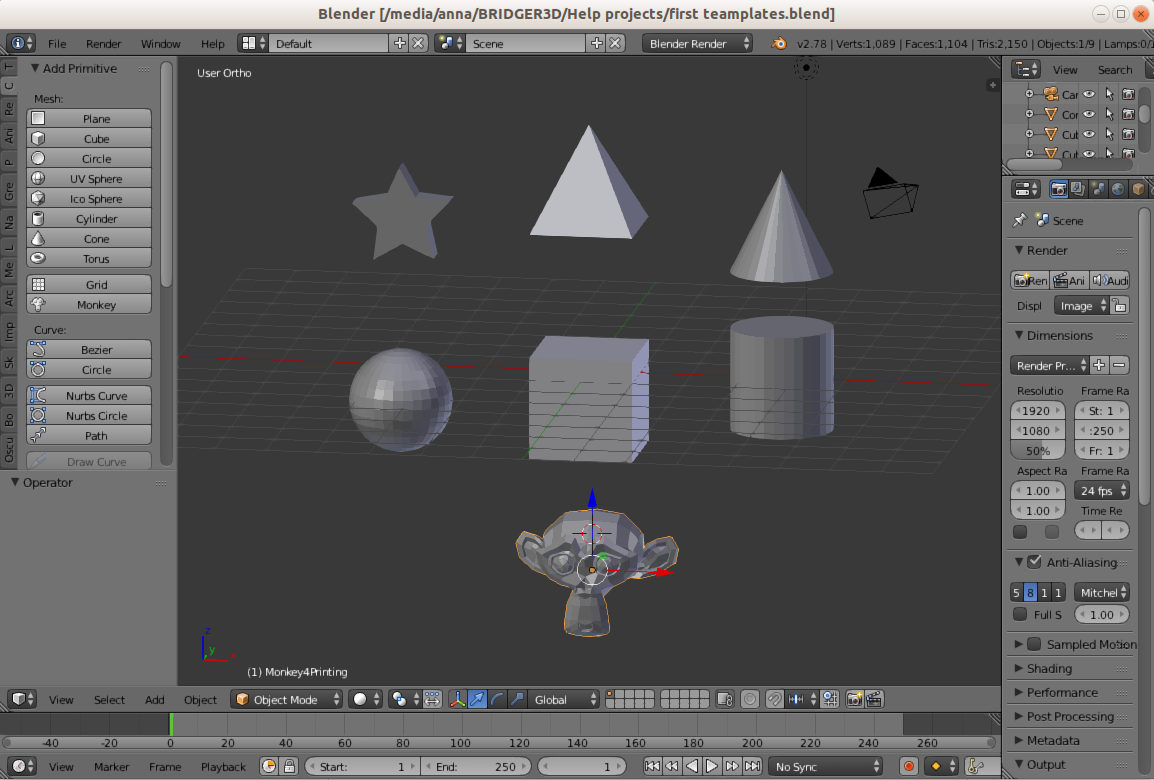Screen dimensions: 1154x780
Task: Open the Object Mode dropdown
Action: (x=287, y=699)
